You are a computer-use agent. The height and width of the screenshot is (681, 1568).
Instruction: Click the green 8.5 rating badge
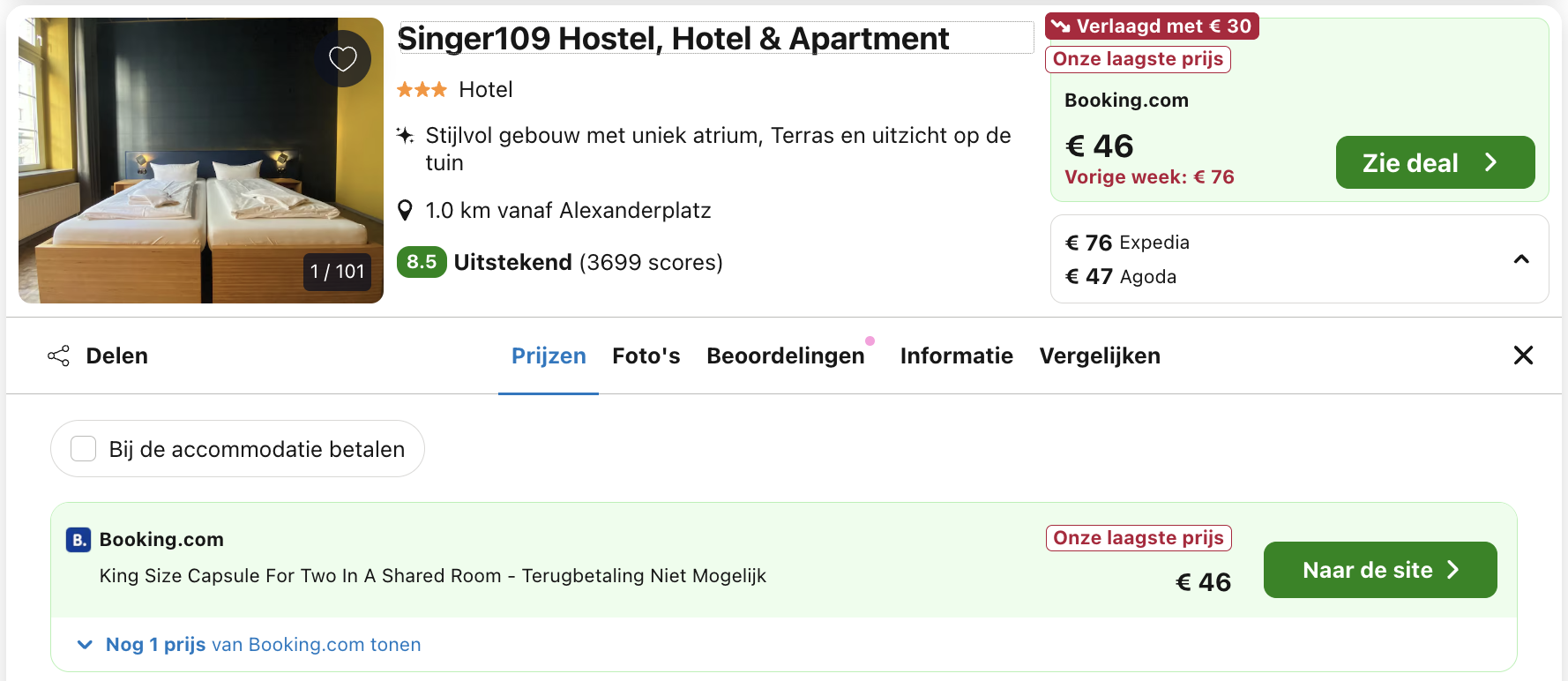(x=422, y=262)
